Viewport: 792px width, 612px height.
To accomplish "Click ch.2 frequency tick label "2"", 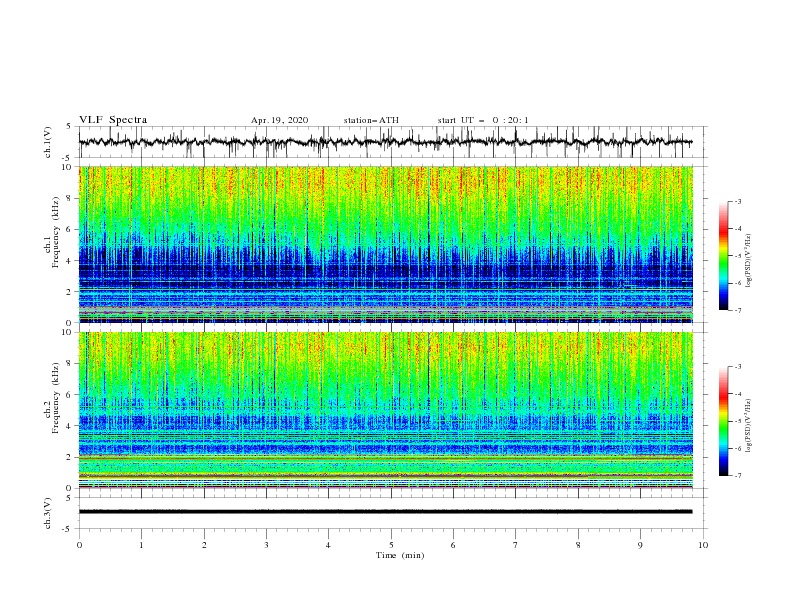I will [70, 457].
